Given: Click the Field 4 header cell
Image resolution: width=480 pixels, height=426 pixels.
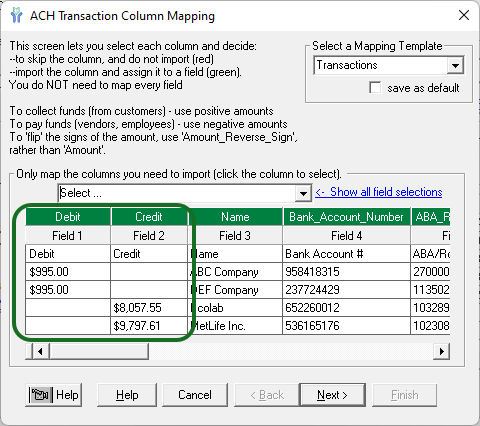Looking at the screenshot, I should 347,236.
